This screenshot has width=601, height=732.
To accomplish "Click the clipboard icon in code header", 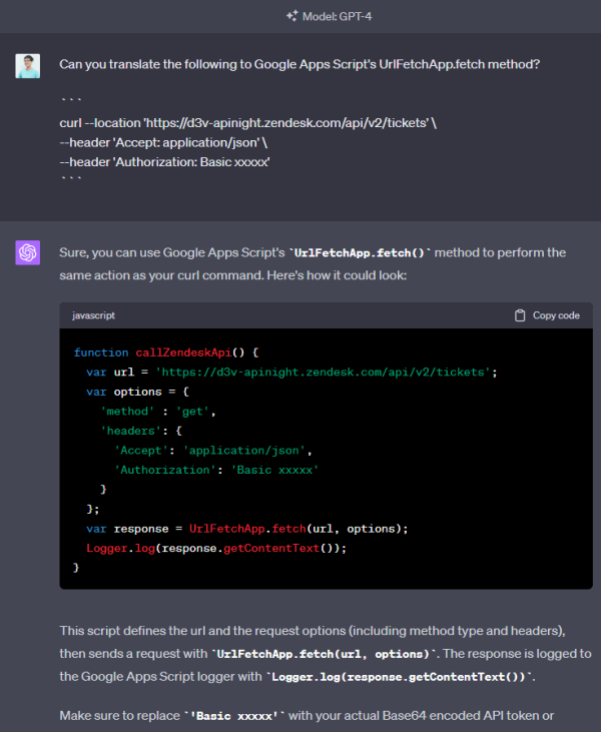I will pos(519,315).
